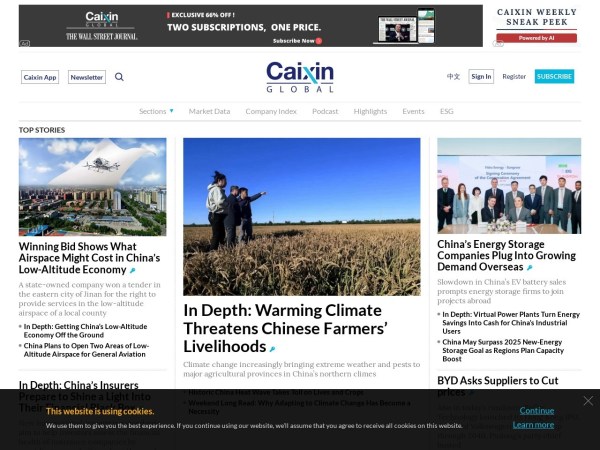This screenshot has width=600, height=450.
Task: Open the Newsletter button
Action: pos(87,77)
